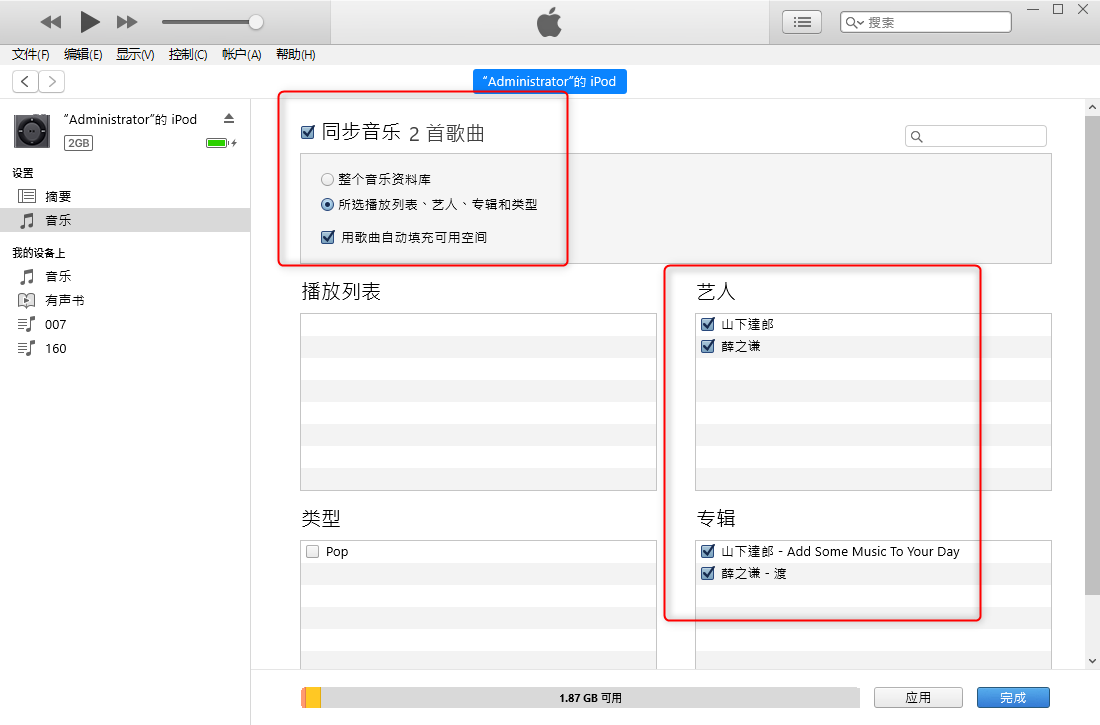Minimize the iTunes window
The width and height of the screenshot is (1100, 725).
(x=1033, y=9)
